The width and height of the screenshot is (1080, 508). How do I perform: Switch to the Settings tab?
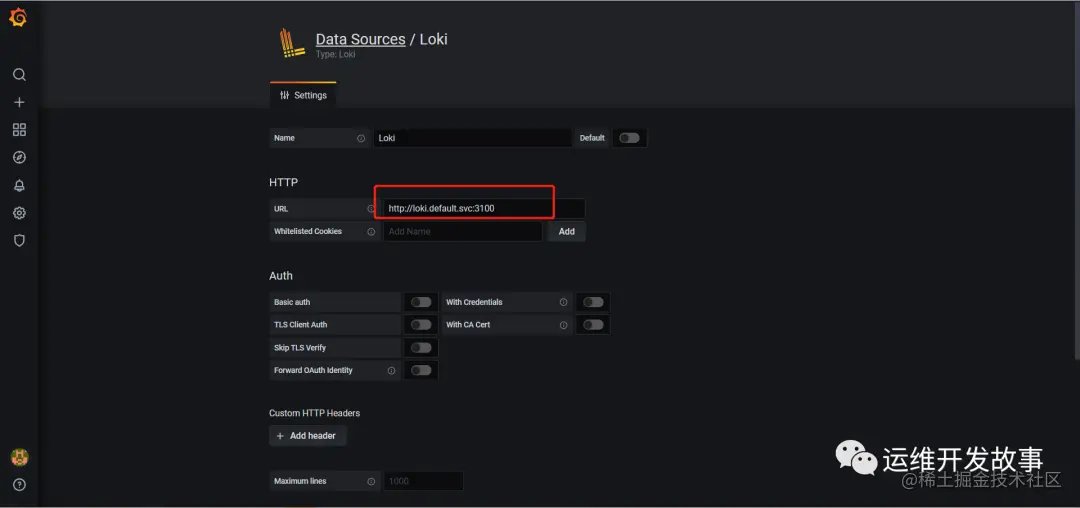(303, 95)
